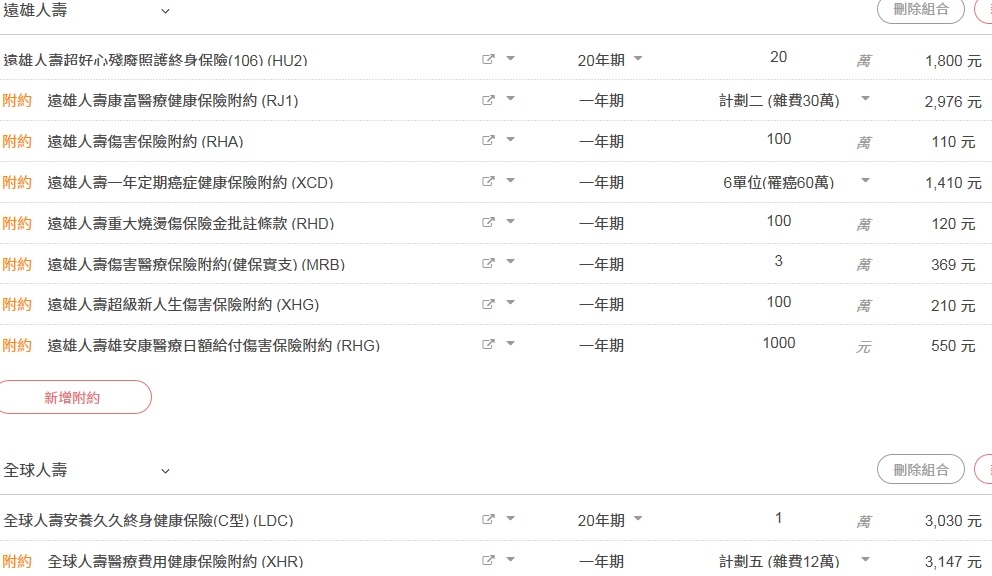The height and width of the screenshot is (576, 992).
Task: Open 遠雄人壽 company selector dropdown
Action: [87, 11]
